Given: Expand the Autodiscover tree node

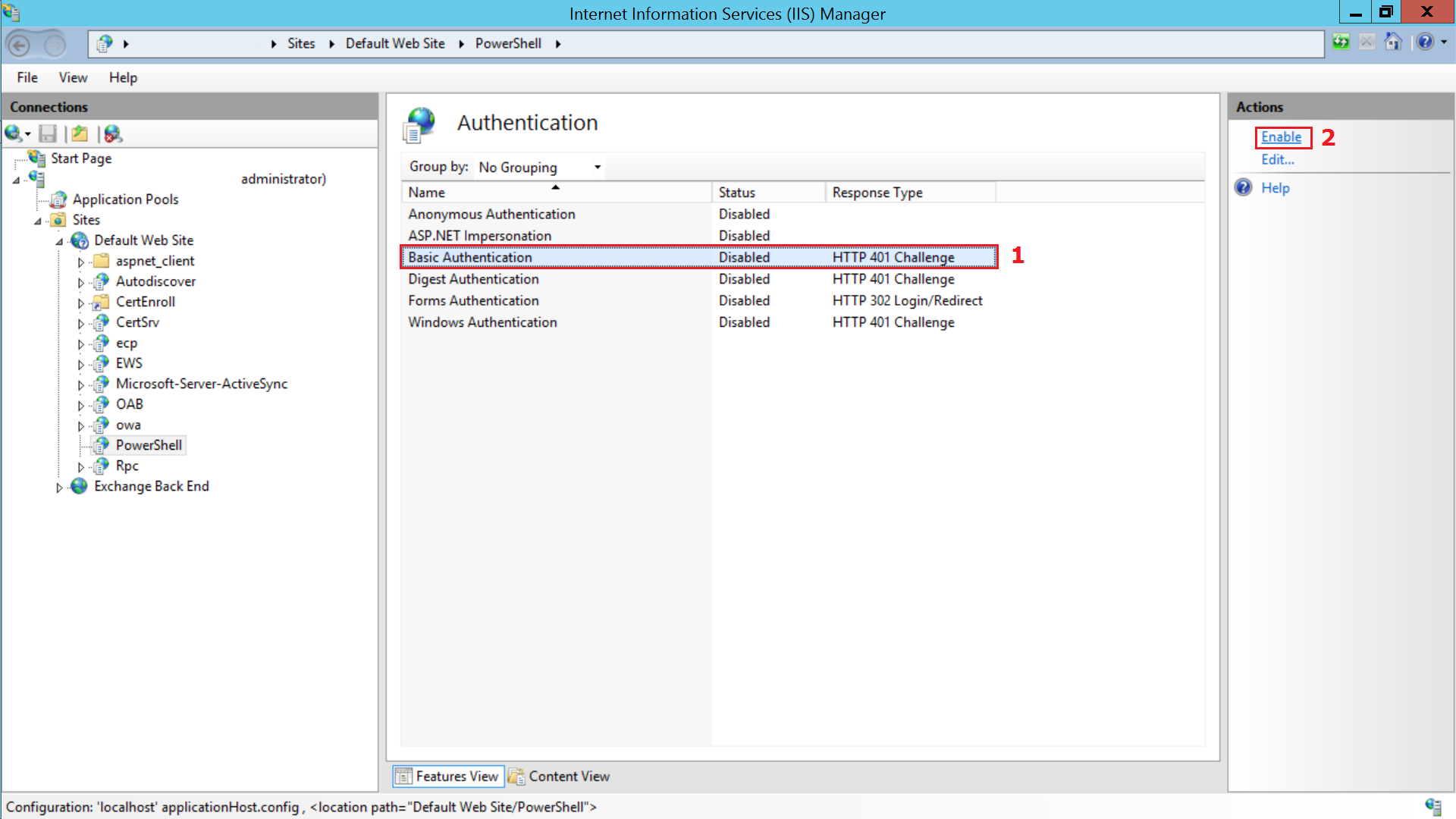Looking at the screenshot, I should [80, 282].
